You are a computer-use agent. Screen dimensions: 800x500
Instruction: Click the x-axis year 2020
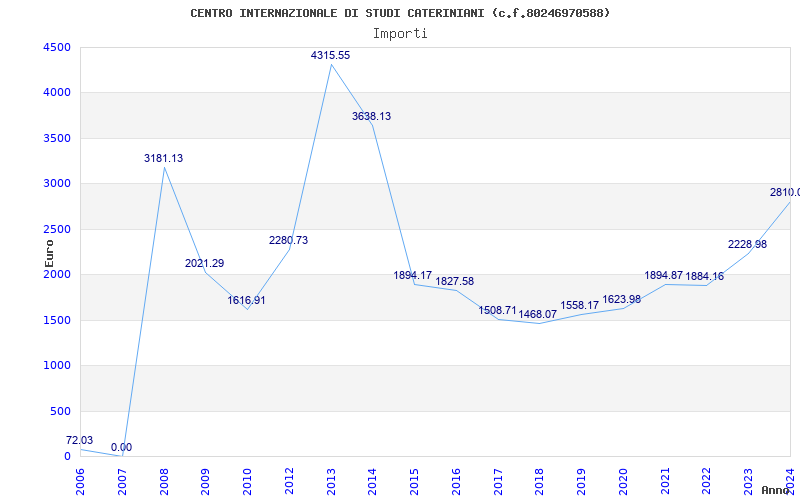click(623, 482)
